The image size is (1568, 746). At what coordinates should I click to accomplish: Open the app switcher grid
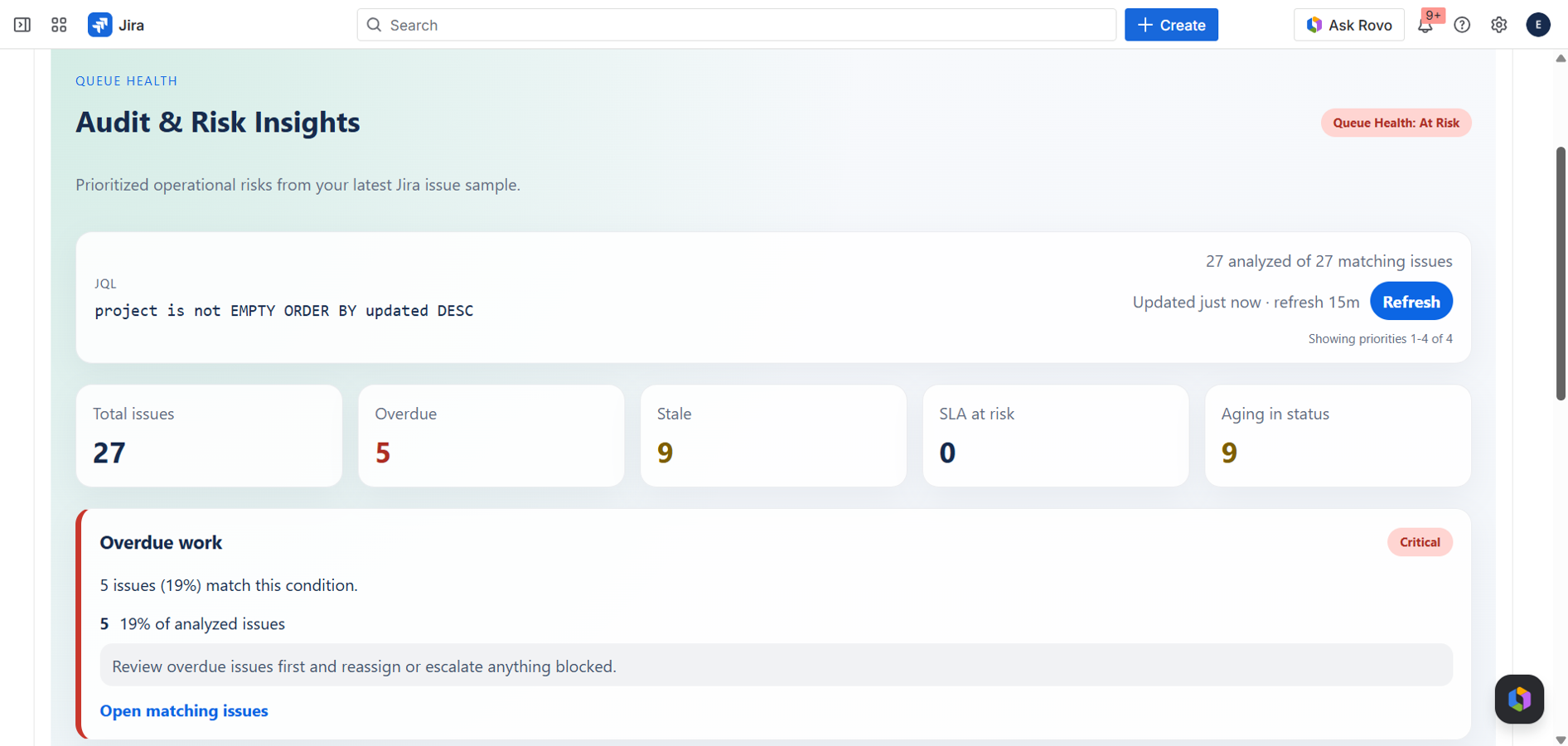coord(58,24)
